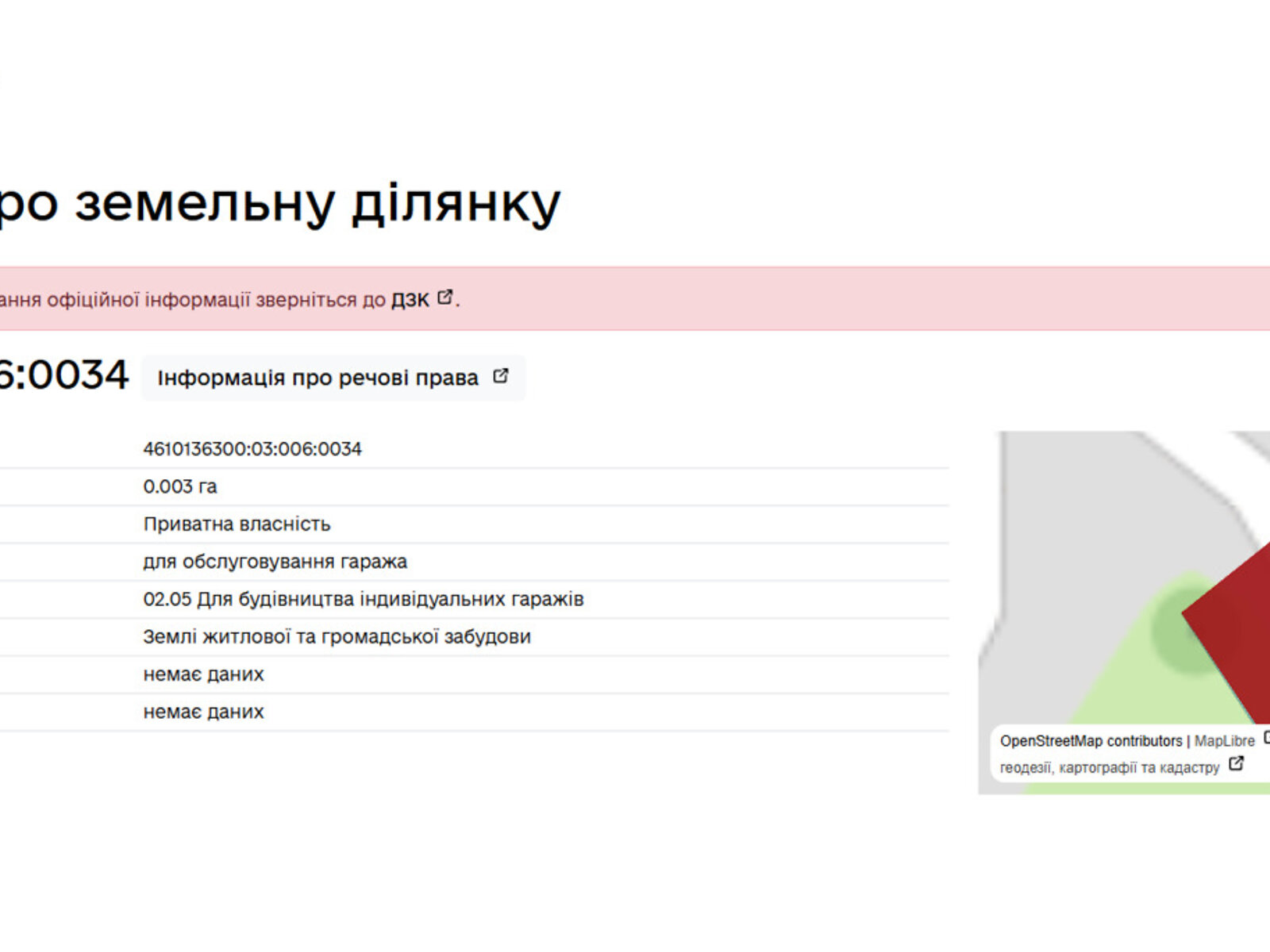Click для обслуговування гаража row
1270x952 pixels.
[275, 561]
